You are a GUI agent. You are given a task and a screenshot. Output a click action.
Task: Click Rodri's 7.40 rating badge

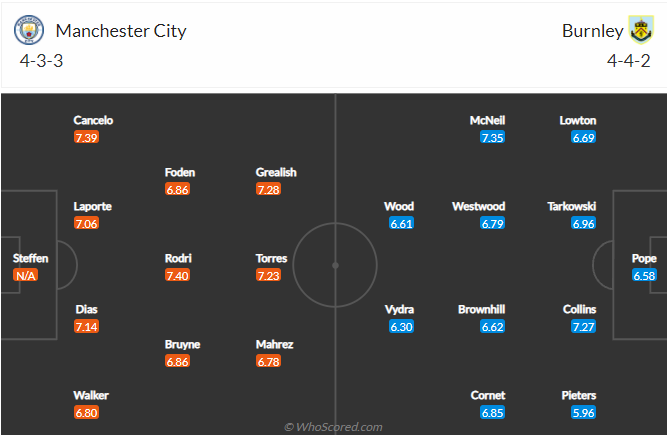pos(177,275)
